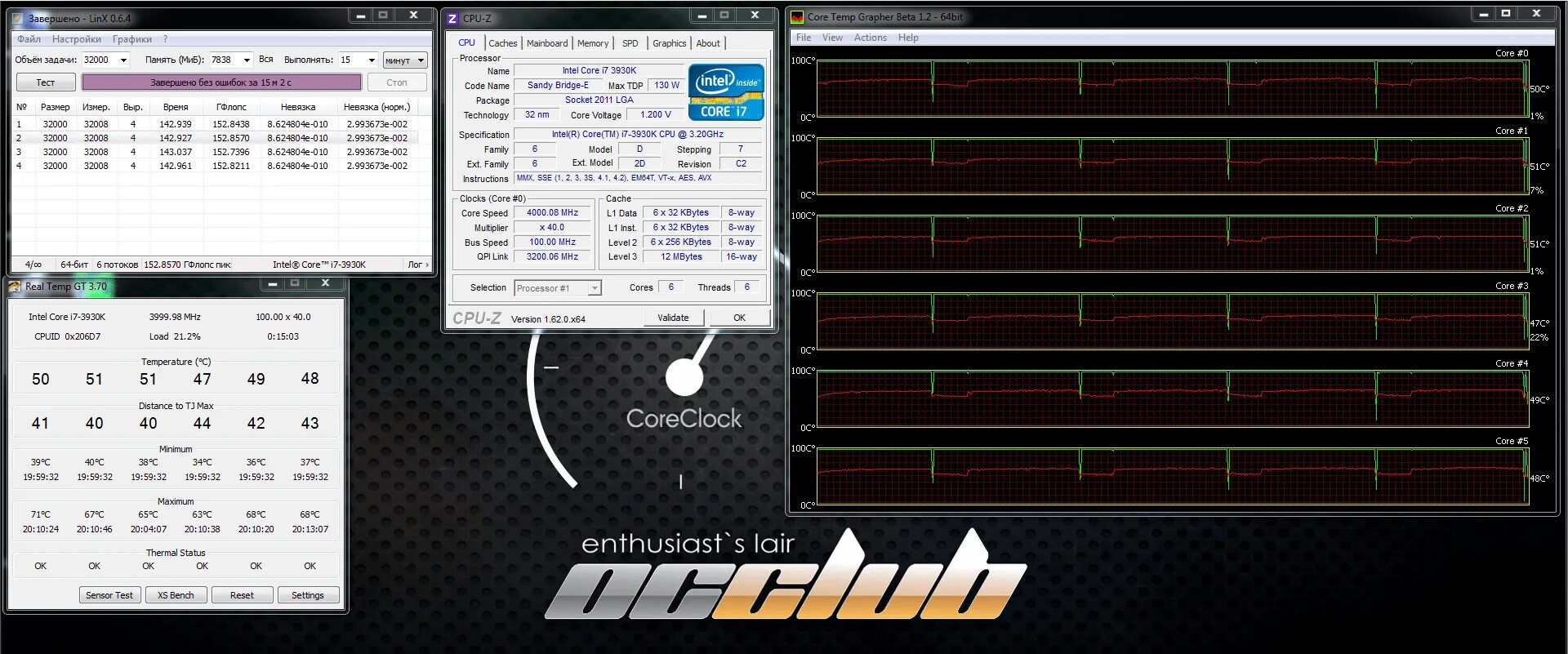This screenshot has height=654, width=1568.
Task: Open the Настройки menu in LinX
Action: pos(77,39)
